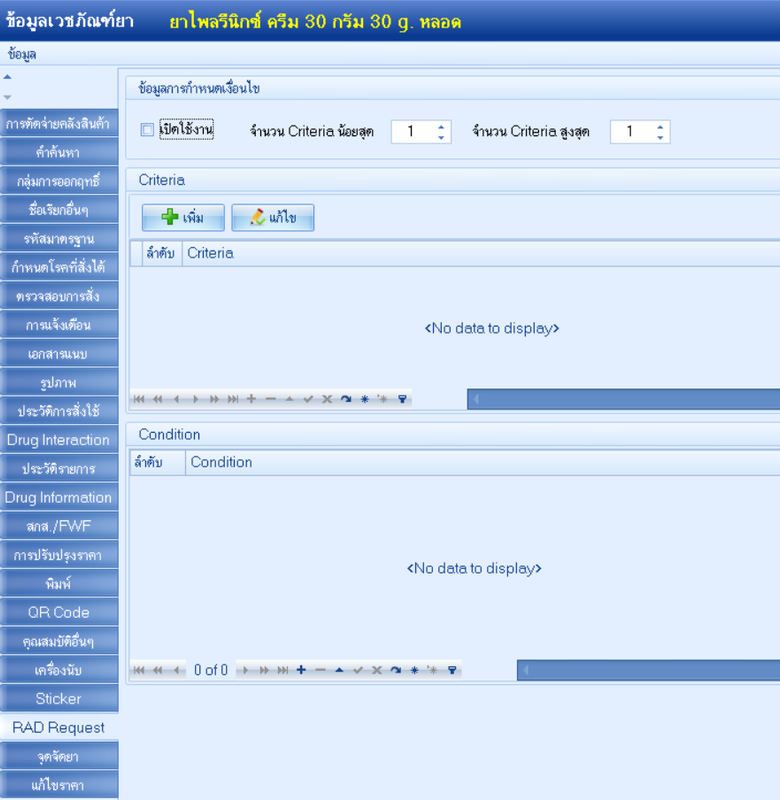The image size is (780, 800).
Task: Click the Condition grid ลำดับ column header
Action: click(x=158, y=462)
